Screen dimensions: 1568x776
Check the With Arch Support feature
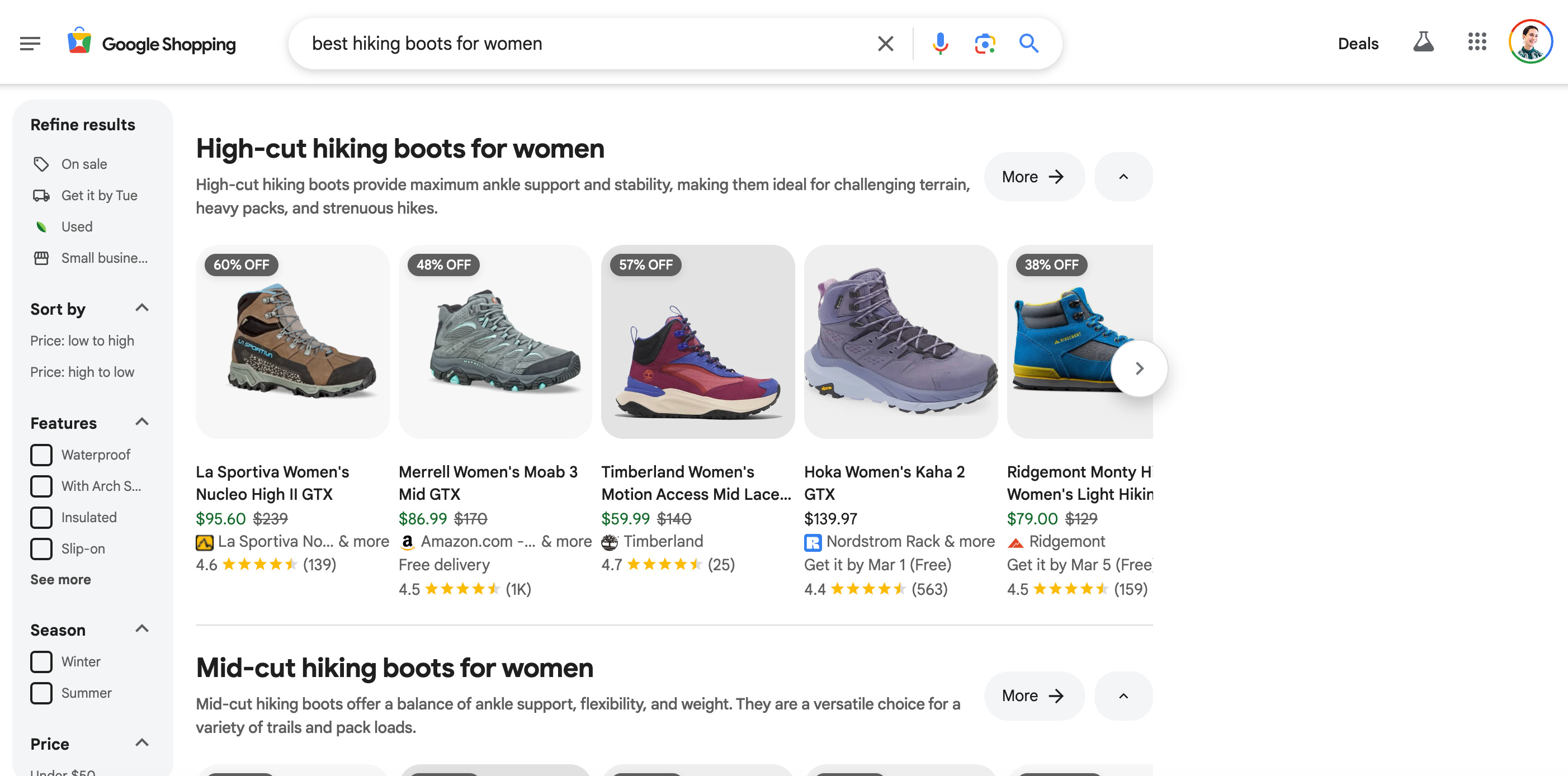pyautogui.click(x=41, y=486)
